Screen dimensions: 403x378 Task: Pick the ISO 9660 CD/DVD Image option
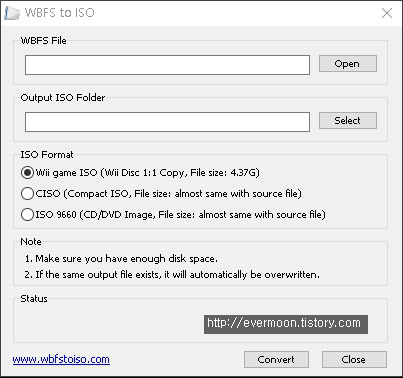[27, 214]
